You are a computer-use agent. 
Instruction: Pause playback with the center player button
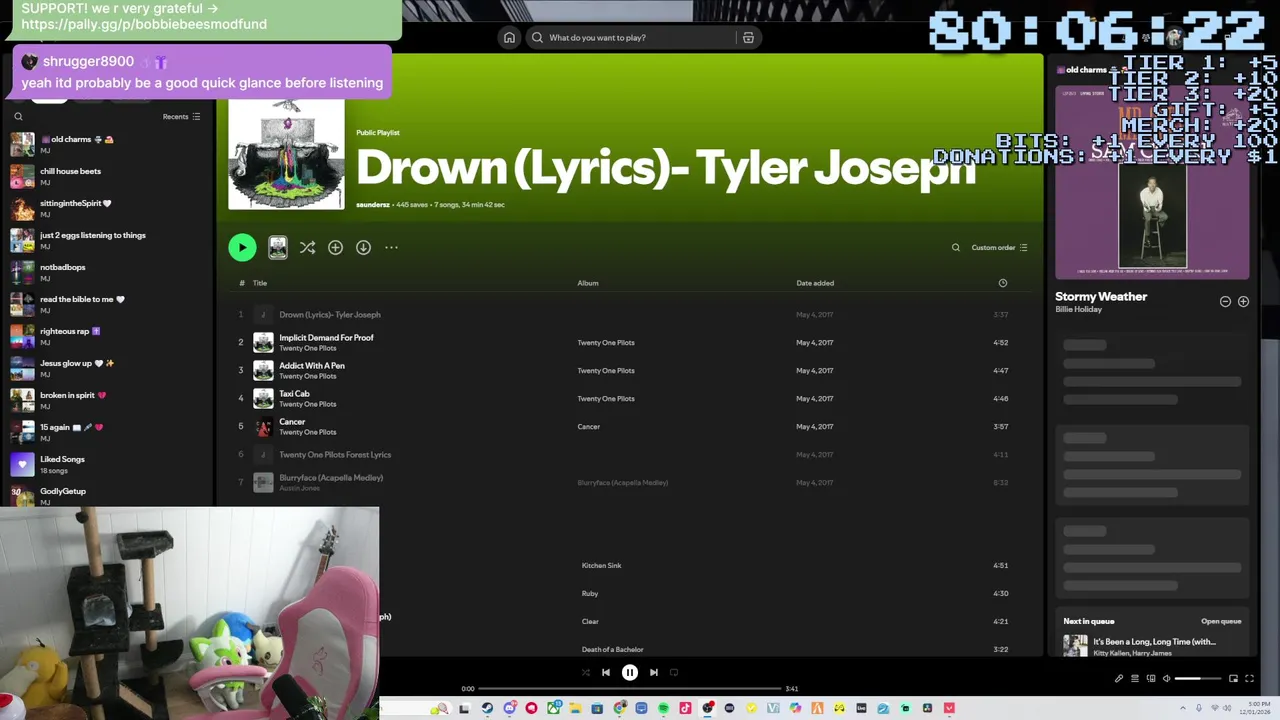pyautogui.click(x=630, y=673)
